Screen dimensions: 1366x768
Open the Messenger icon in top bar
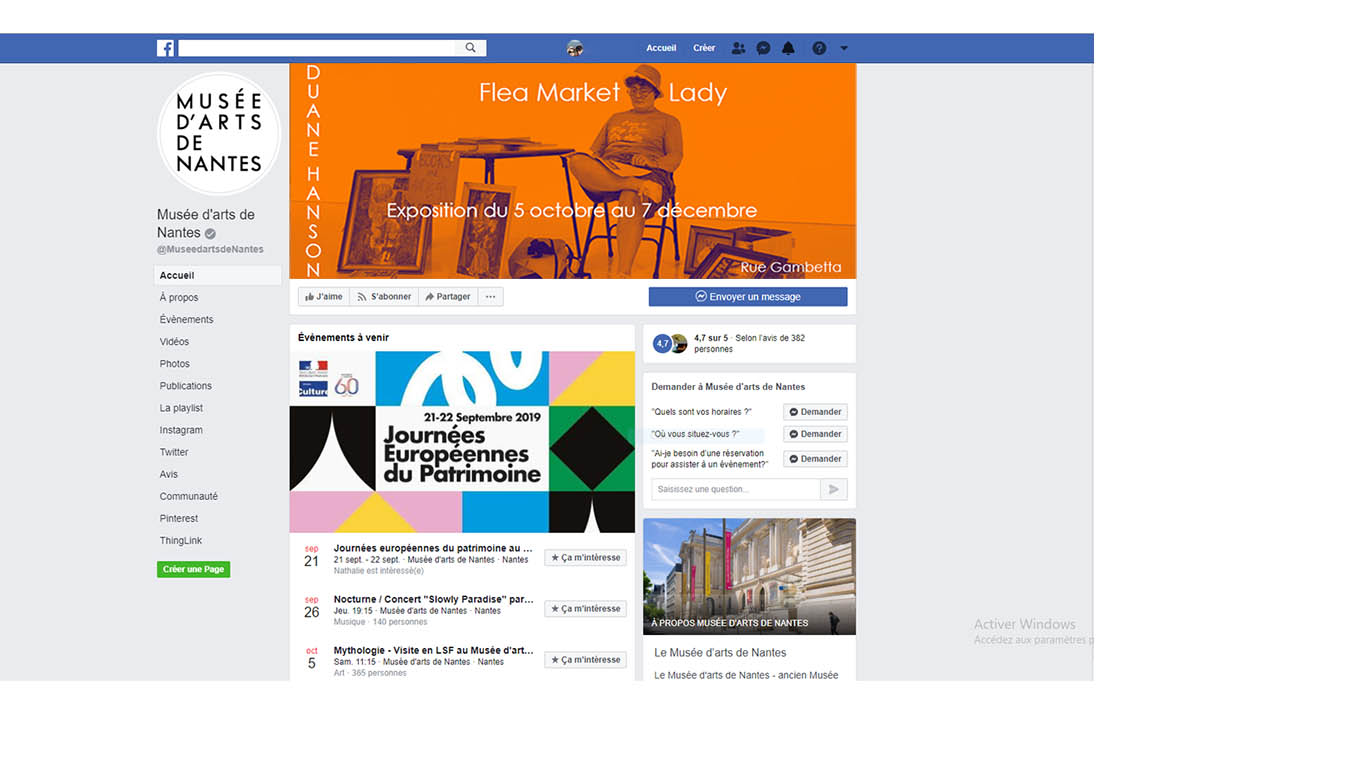pyautogui.click(x=763, y=48)
